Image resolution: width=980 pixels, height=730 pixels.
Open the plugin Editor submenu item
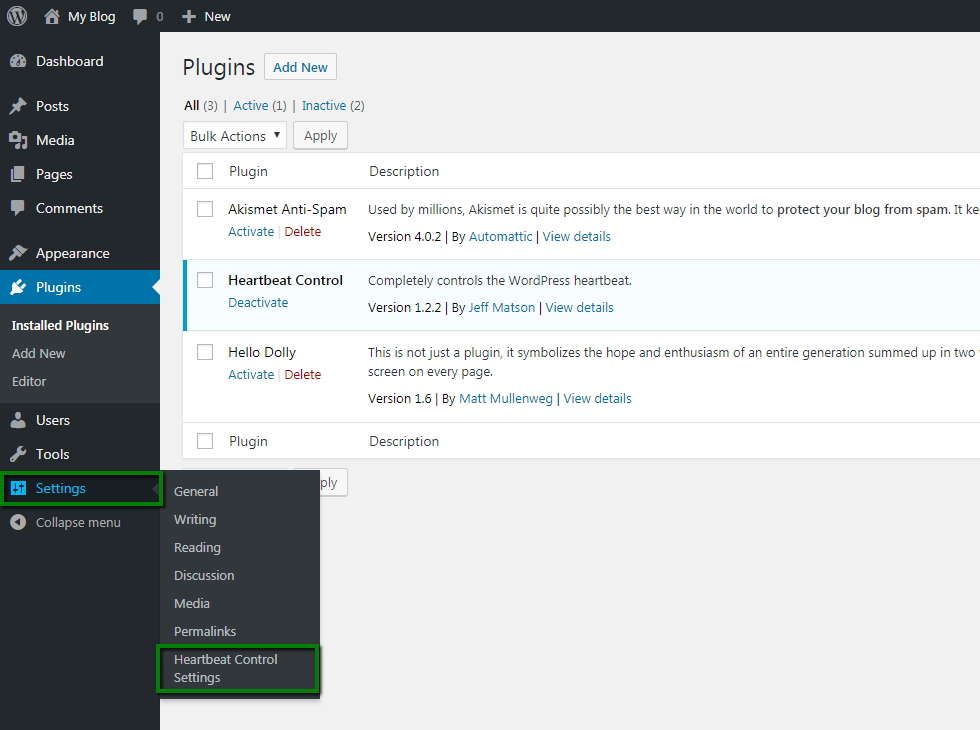click(x=29, y=382)
